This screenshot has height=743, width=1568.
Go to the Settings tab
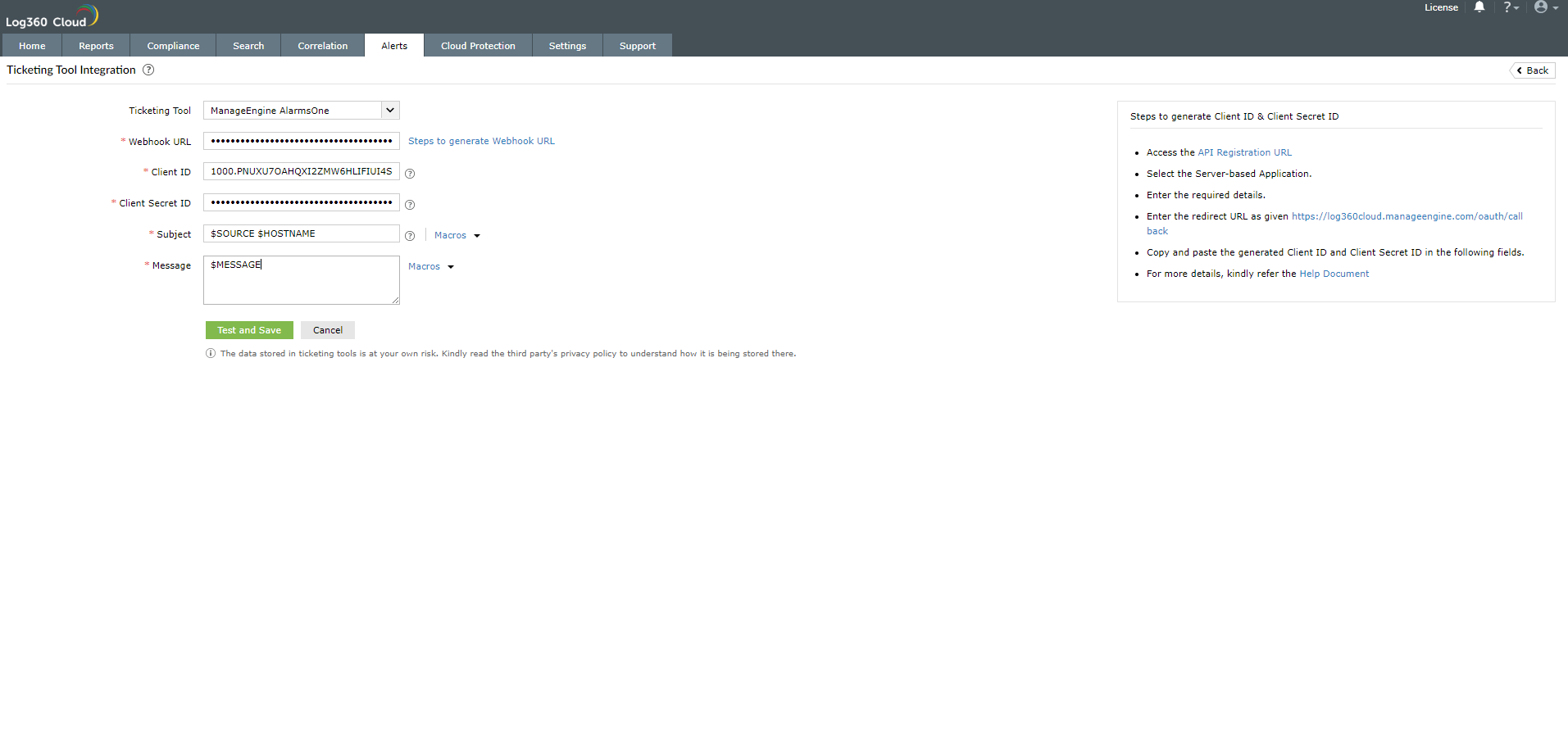pyautogui.click(x=567, y=46)
